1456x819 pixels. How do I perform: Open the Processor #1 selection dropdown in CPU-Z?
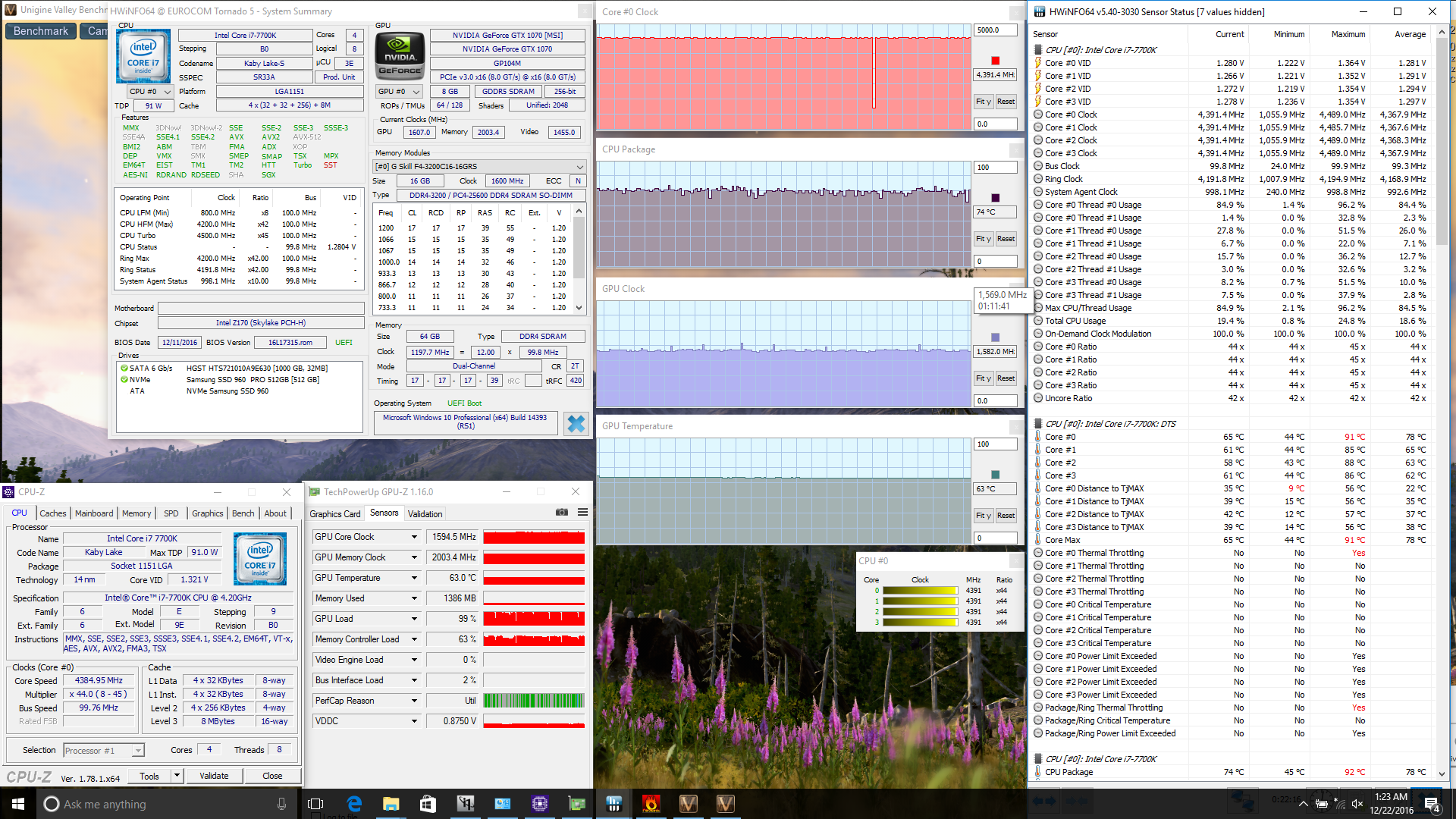[x=103, y=751]
